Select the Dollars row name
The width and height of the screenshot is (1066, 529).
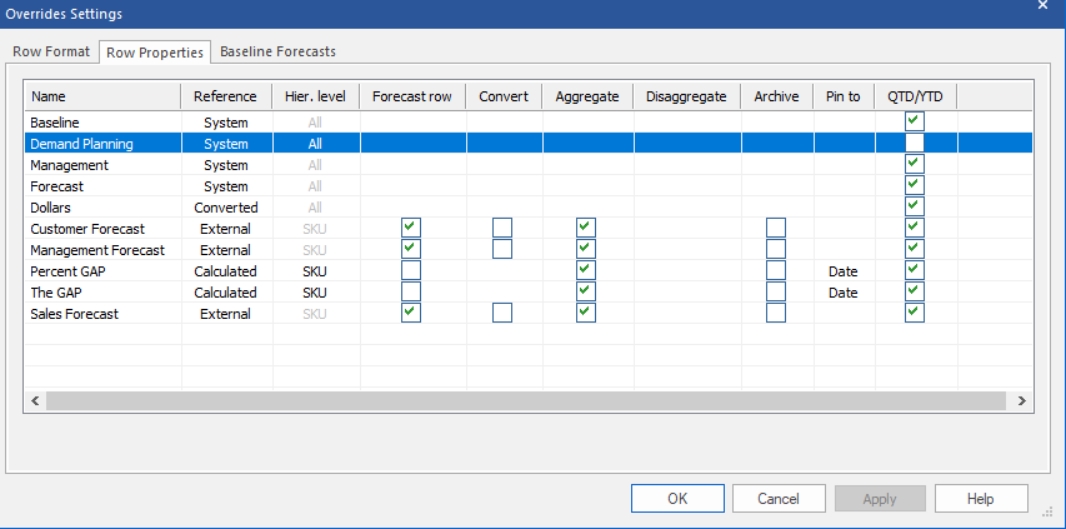50,207
